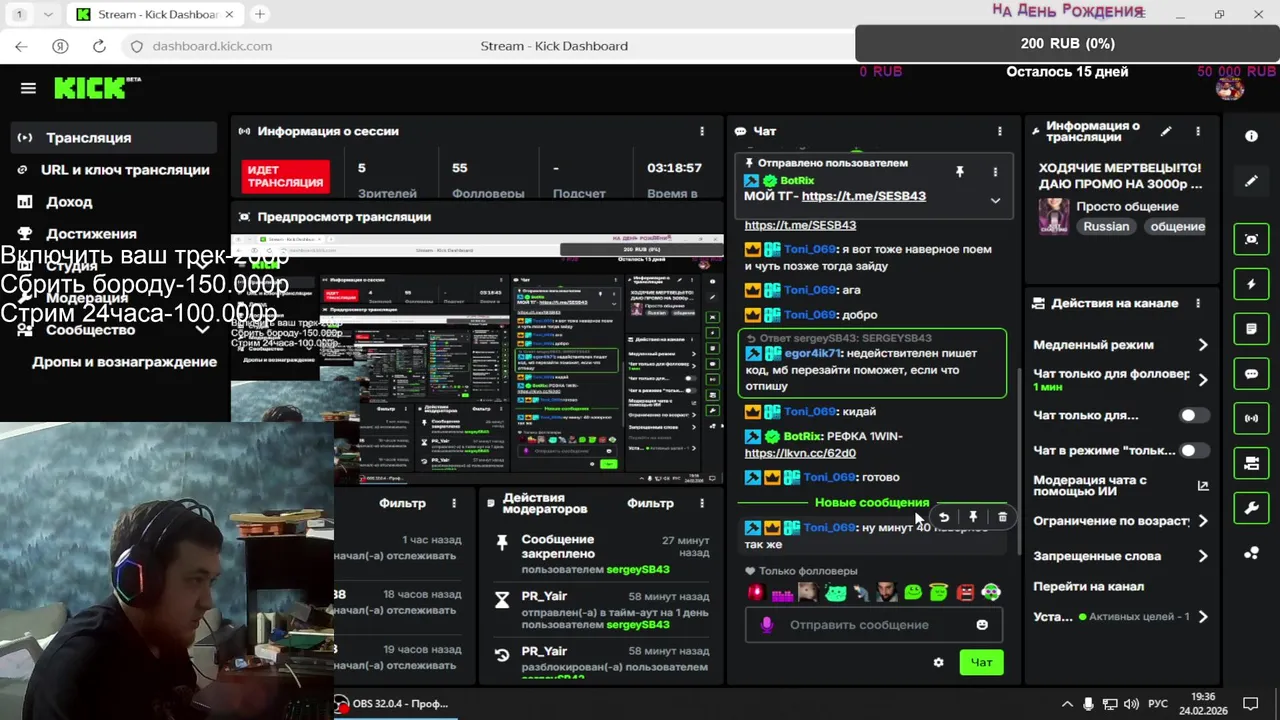Open Channel Actions three-dot menu
Screen dimensions: 1280x720
(1198, 303)
